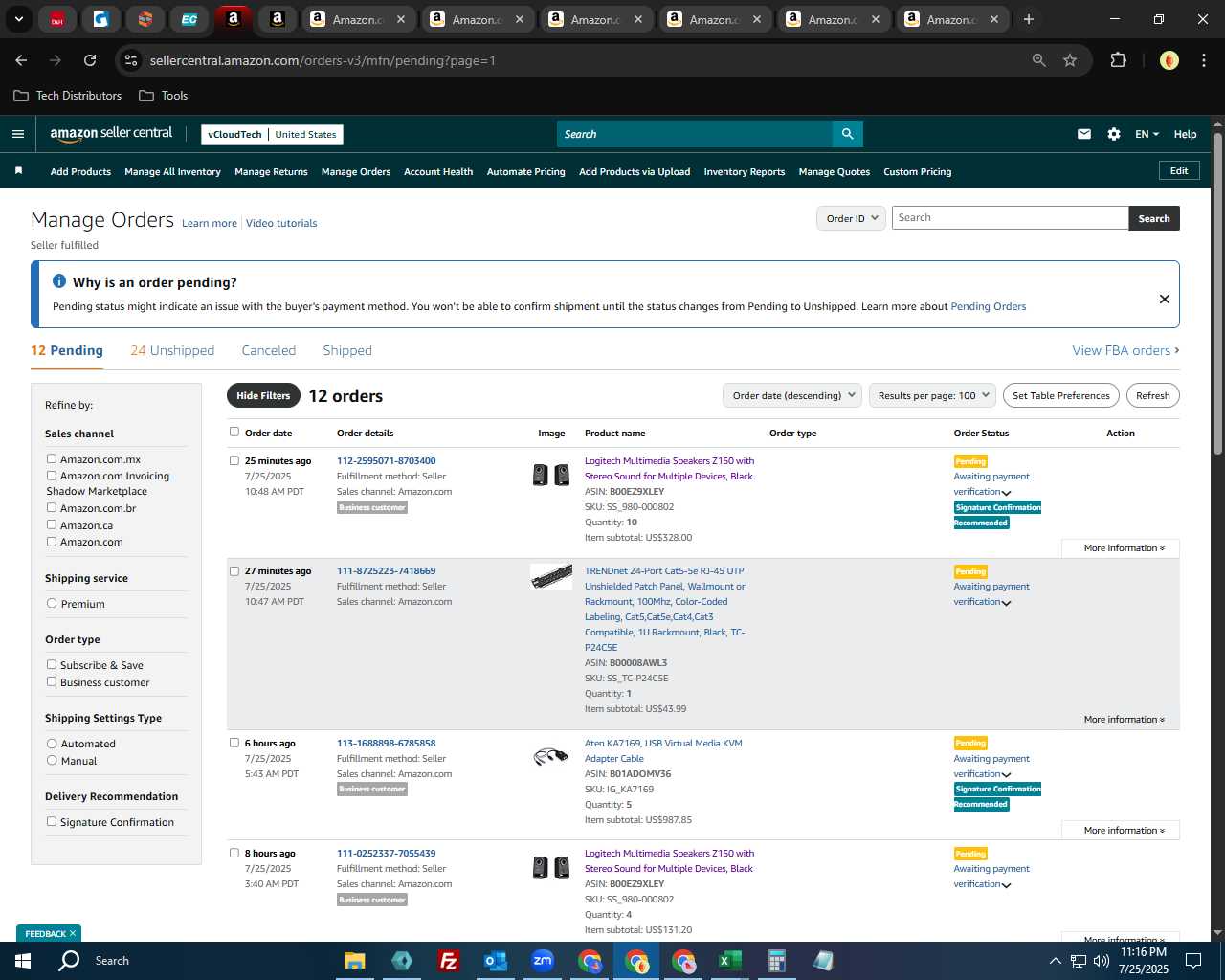Screen dimensions: 1225x980
Task: Click the Edit navigation bar button
Action: [x=1179, y=170]
